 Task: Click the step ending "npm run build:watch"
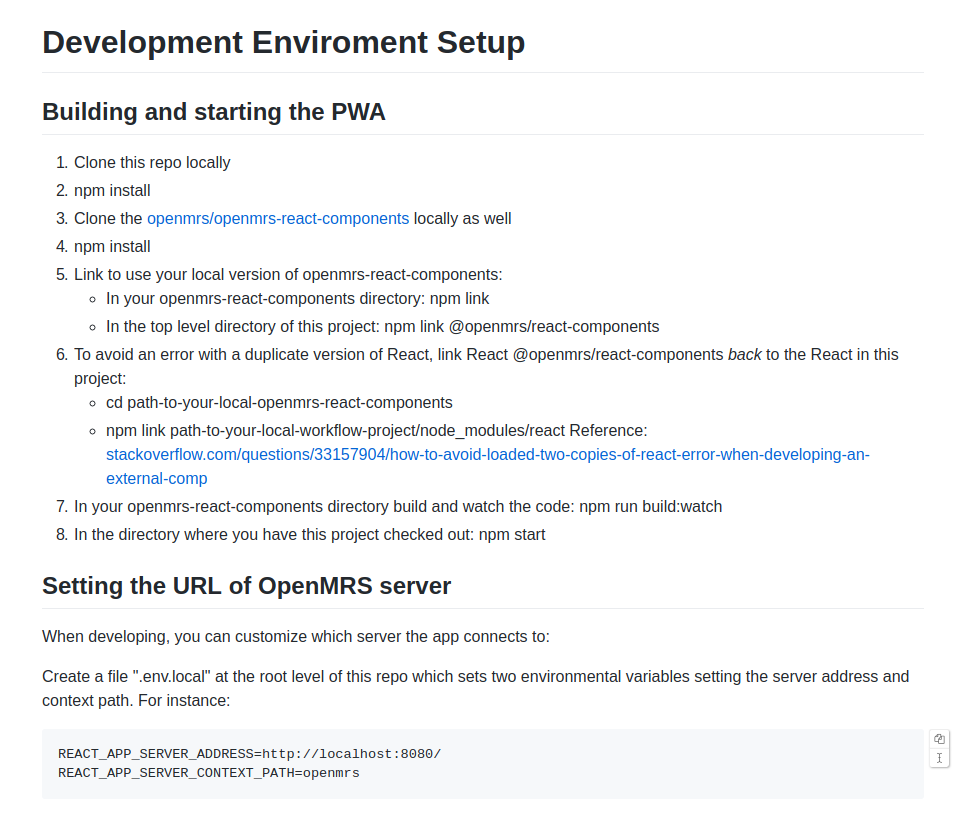(398, 506)
